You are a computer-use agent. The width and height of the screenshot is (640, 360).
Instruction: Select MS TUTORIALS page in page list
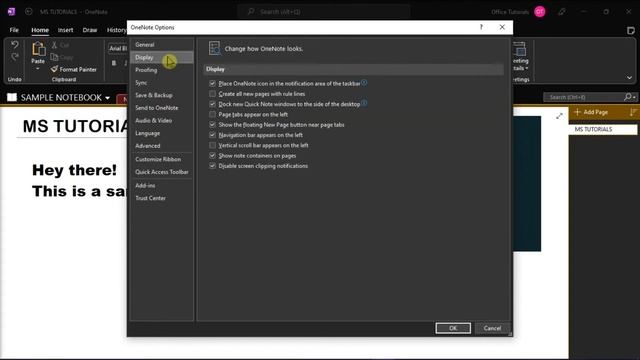tap(602, 129)
